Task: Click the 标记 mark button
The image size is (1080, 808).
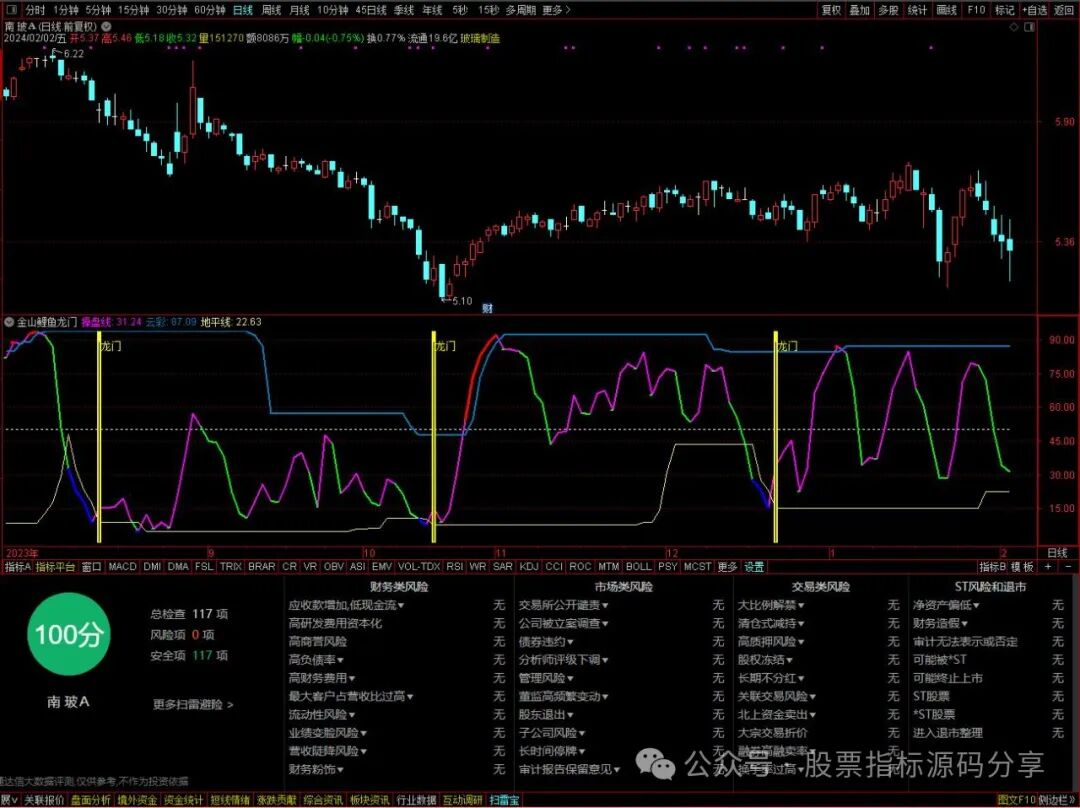Action: point(1005,10)
